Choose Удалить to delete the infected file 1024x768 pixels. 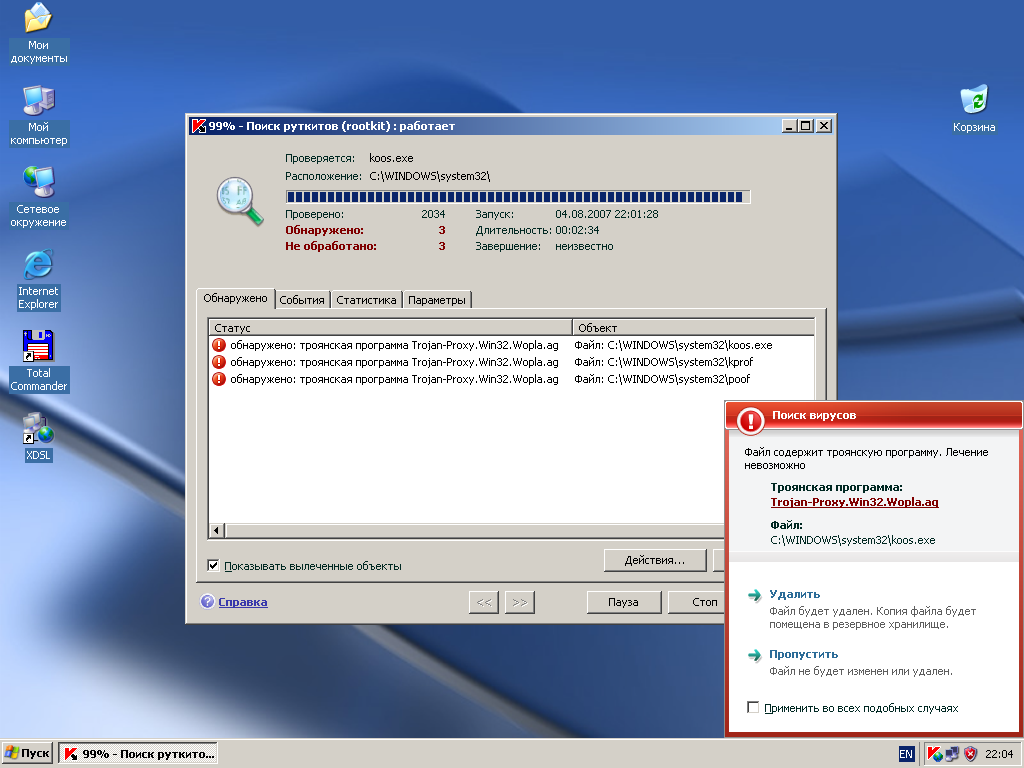(x=794, y=594)
